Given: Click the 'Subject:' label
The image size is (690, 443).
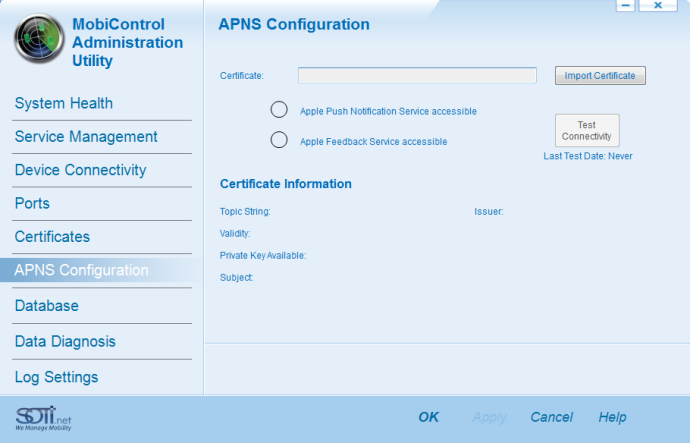Looking at the screenshot, I should [x=236, y=278].
